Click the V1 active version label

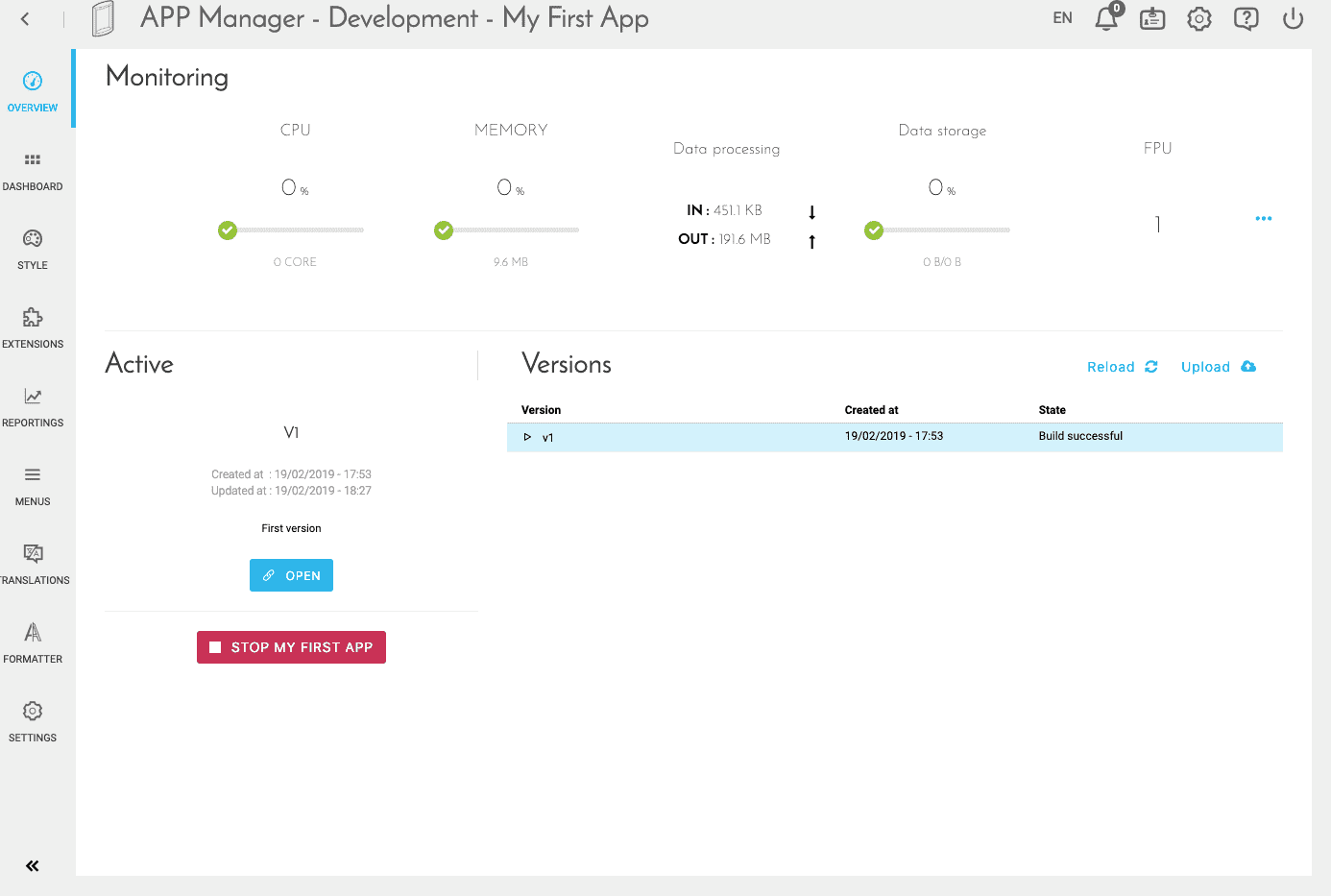click(291, 433)
